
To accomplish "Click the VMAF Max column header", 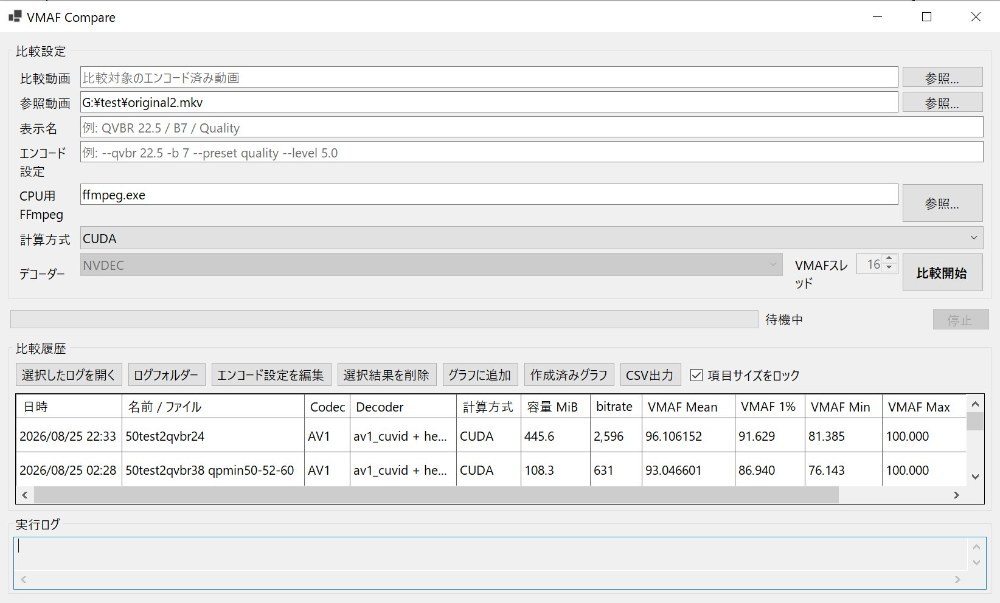I will (924, 407).
